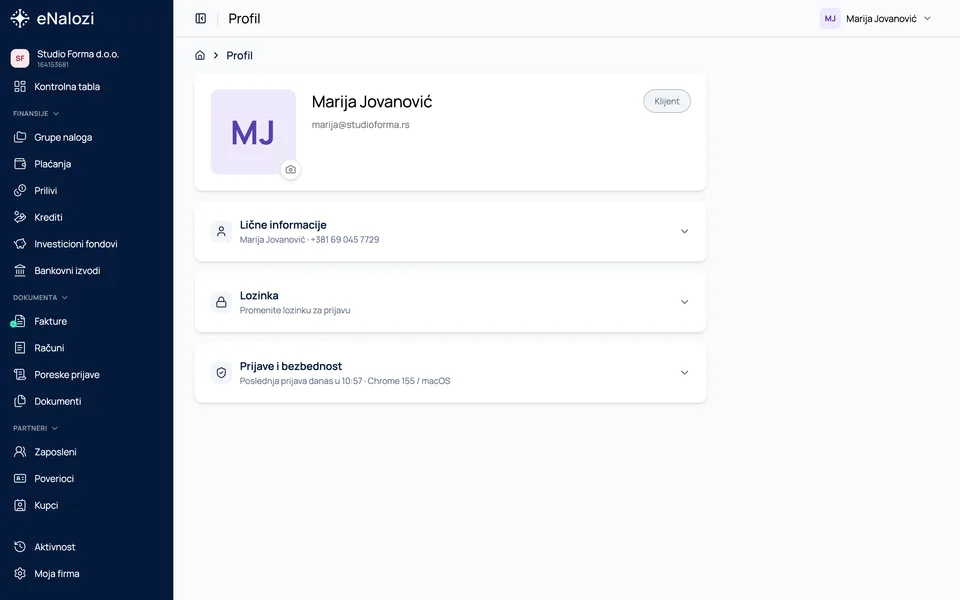This screenshot has width=960, height=600.
Task: Click the small MJ avatar in header
Action: tap(830, 18)
